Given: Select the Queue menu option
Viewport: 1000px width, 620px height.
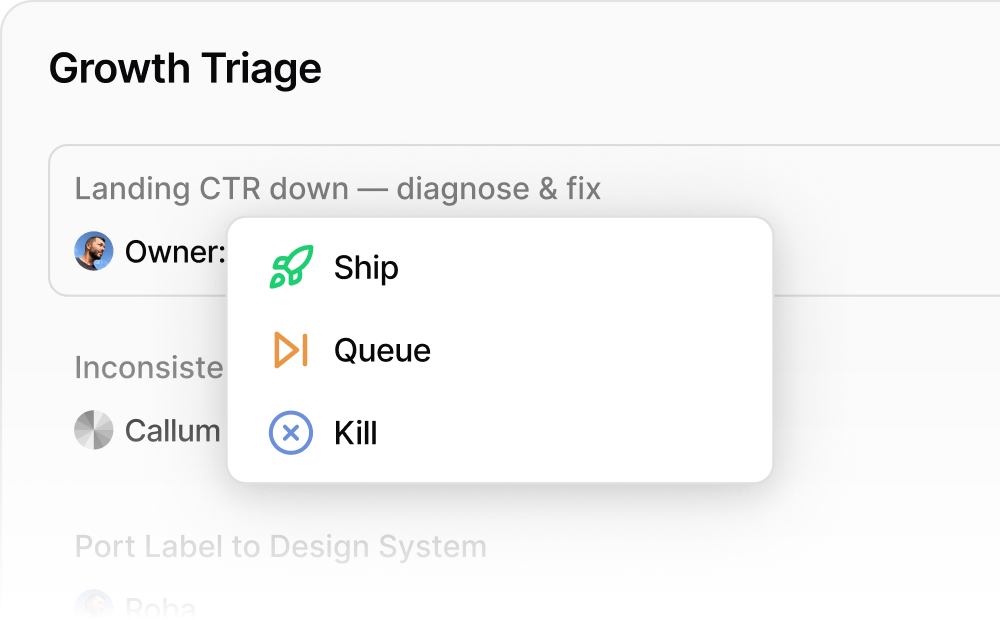Looking at the screenshot, I should (x=382, y=351).
